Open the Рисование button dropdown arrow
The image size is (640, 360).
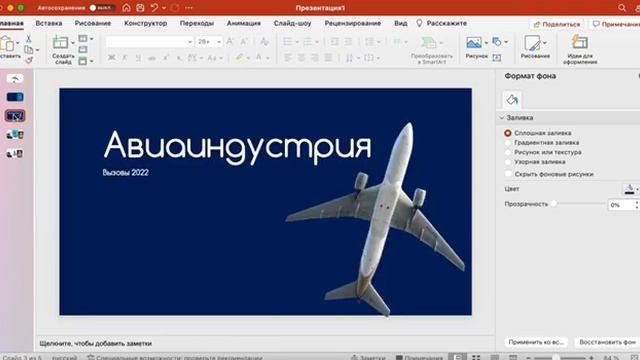544,43
